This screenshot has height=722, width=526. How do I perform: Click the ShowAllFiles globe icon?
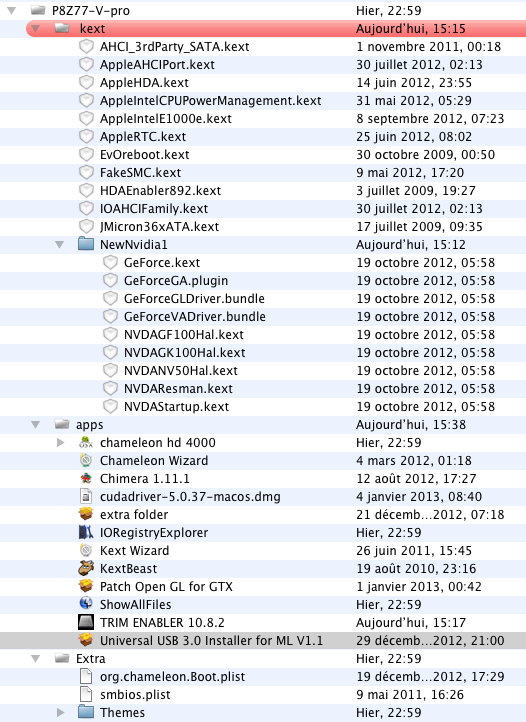[86, 604]
